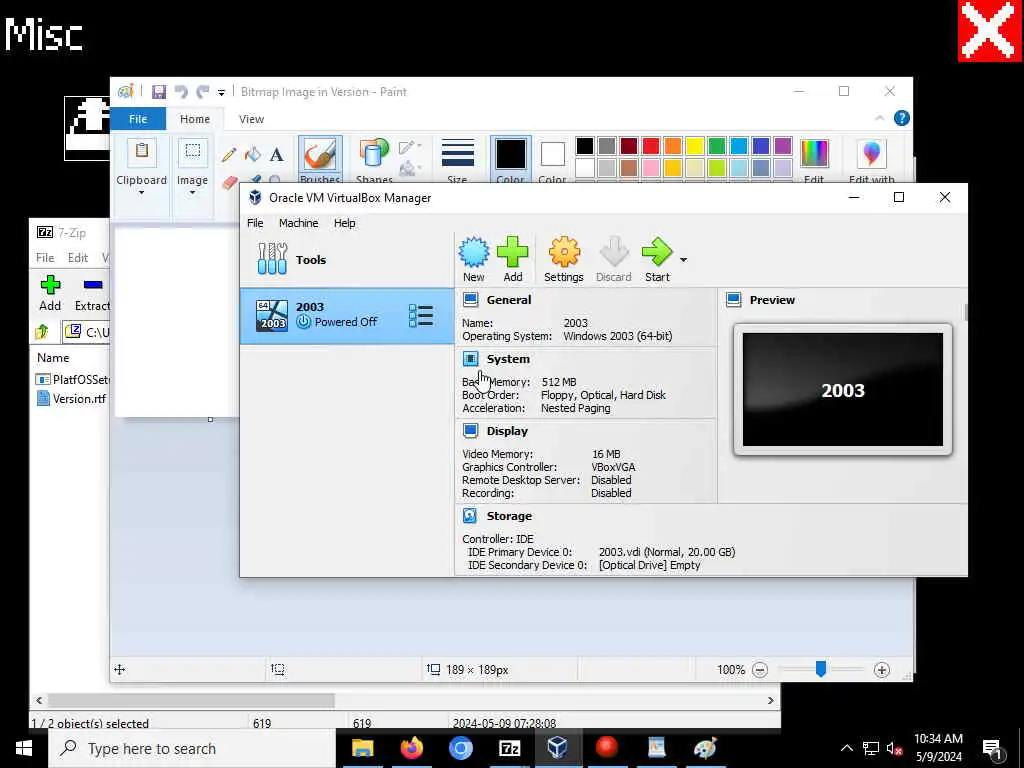Select the Fill with color bucket tool
1024x768 pixels.
point(253,155)
